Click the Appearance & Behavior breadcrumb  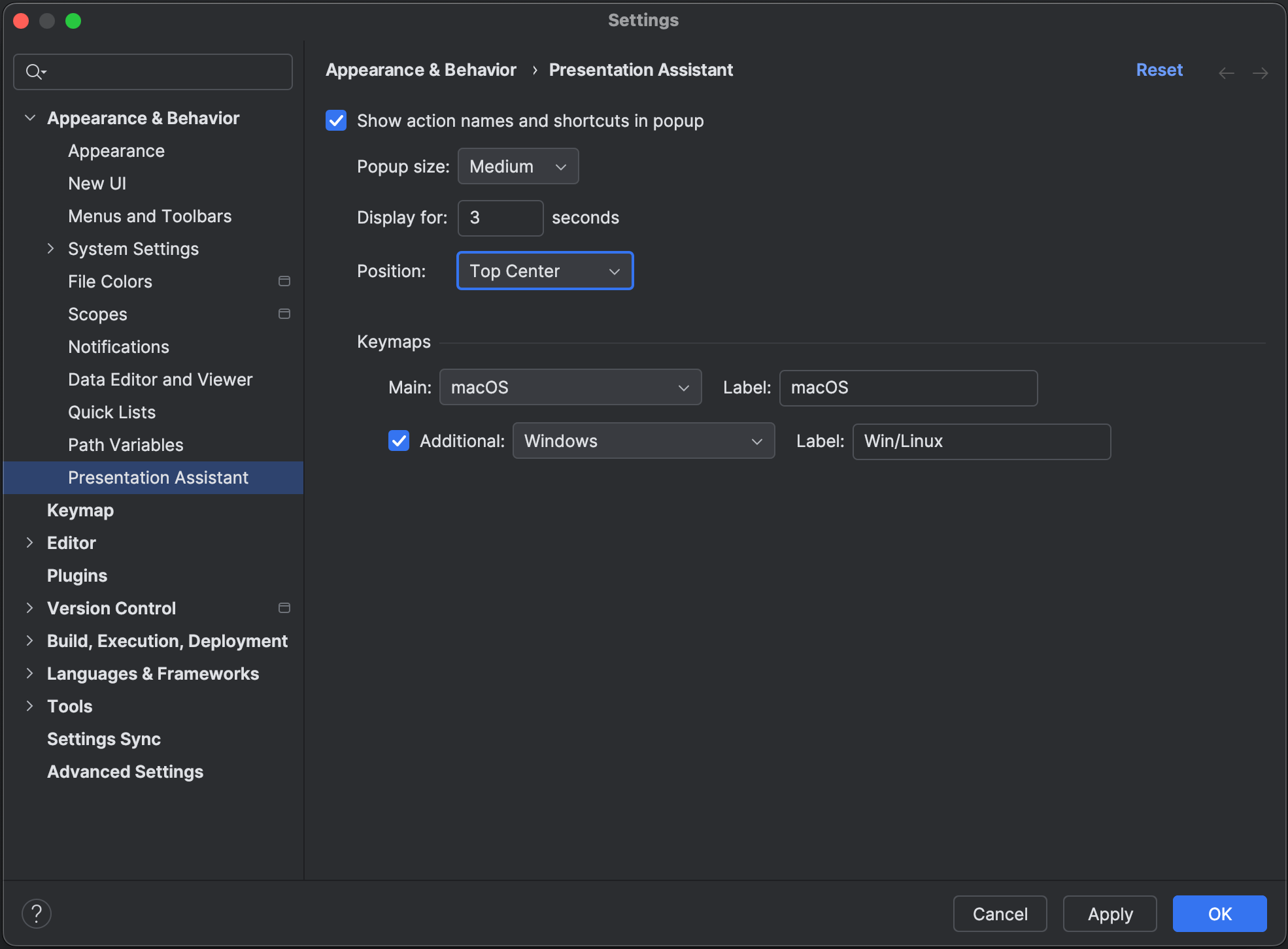point(420,70)
